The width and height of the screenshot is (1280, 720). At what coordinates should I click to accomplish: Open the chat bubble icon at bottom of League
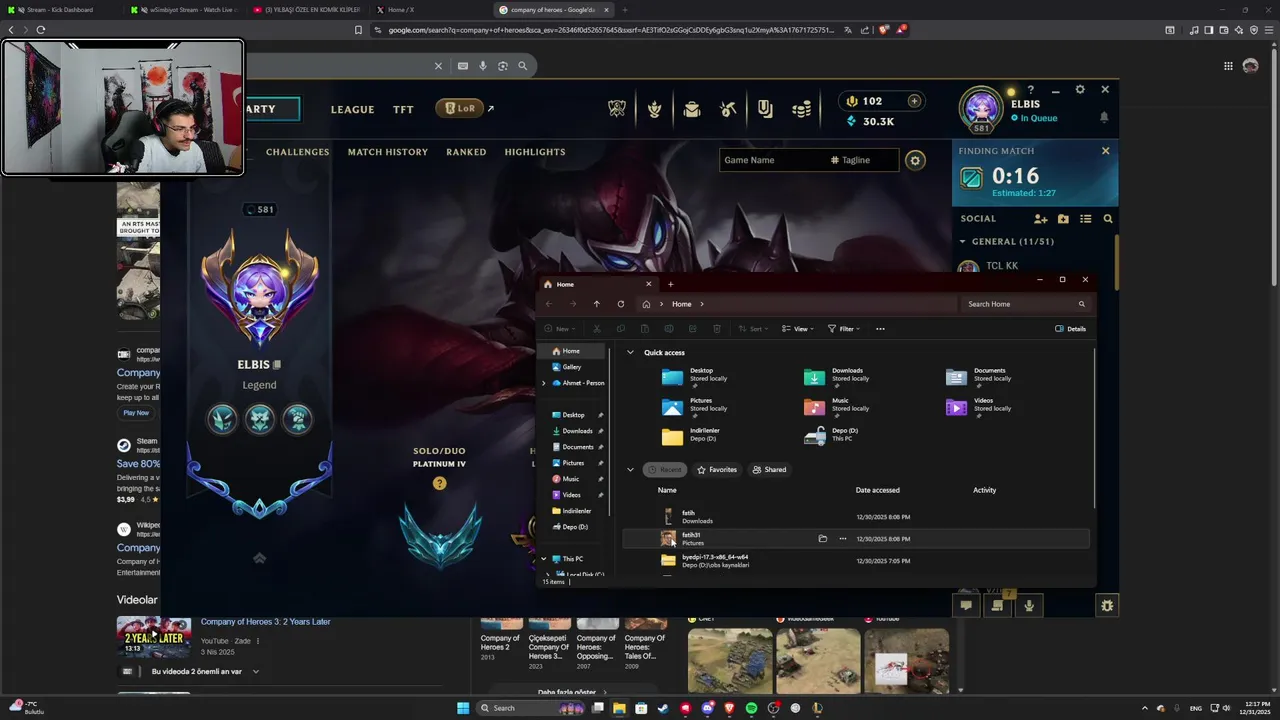[x=966, y=605]
